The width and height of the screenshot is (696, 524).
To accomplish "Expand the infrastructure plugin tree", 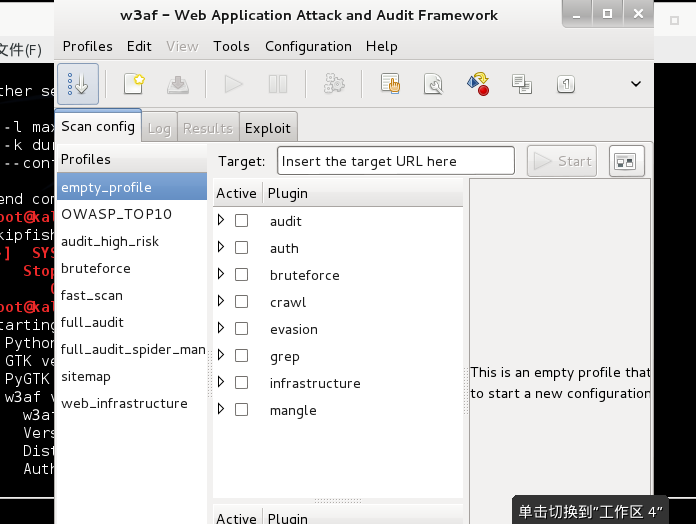I will tap(221, 382).
